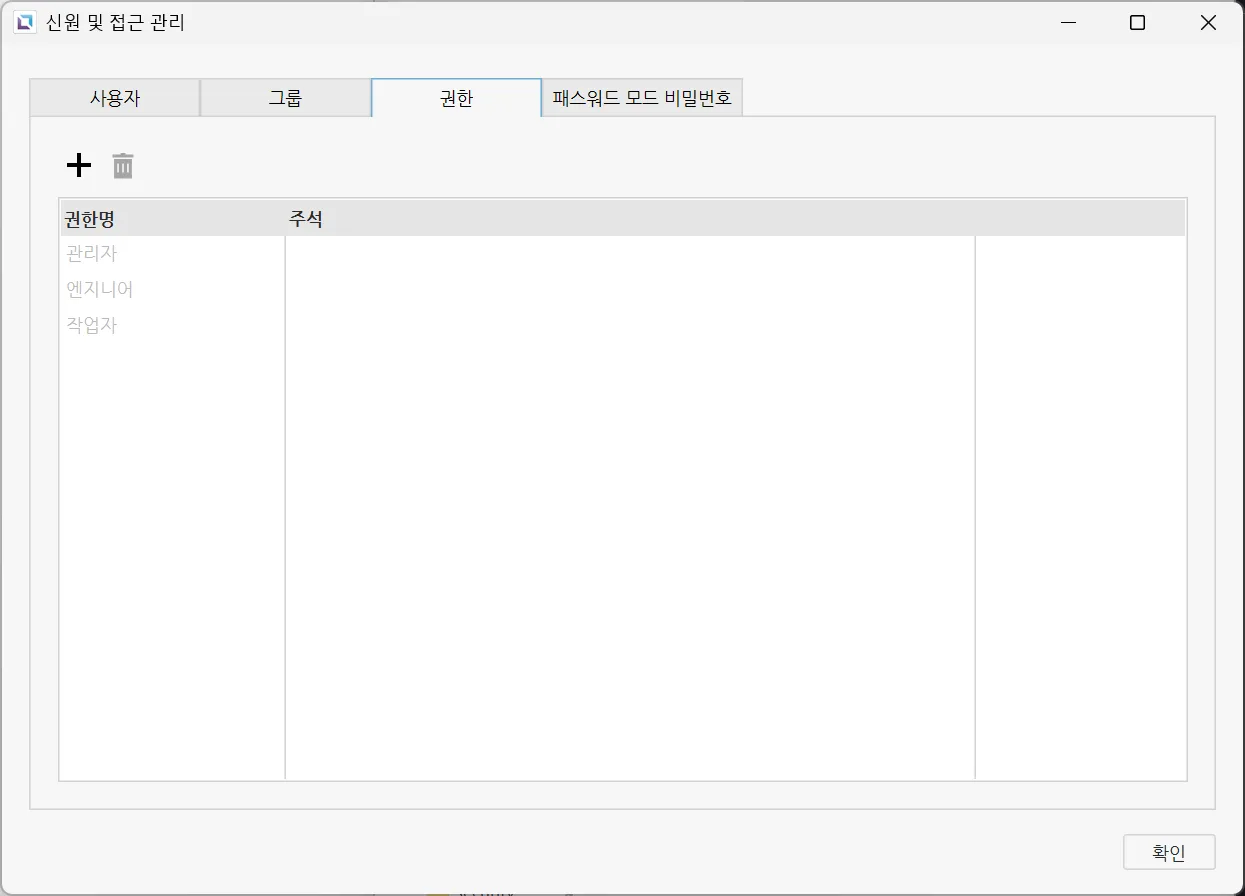Close the 신원 및 접근 관리 window
1245x896 pixels.
point(1208,23)
